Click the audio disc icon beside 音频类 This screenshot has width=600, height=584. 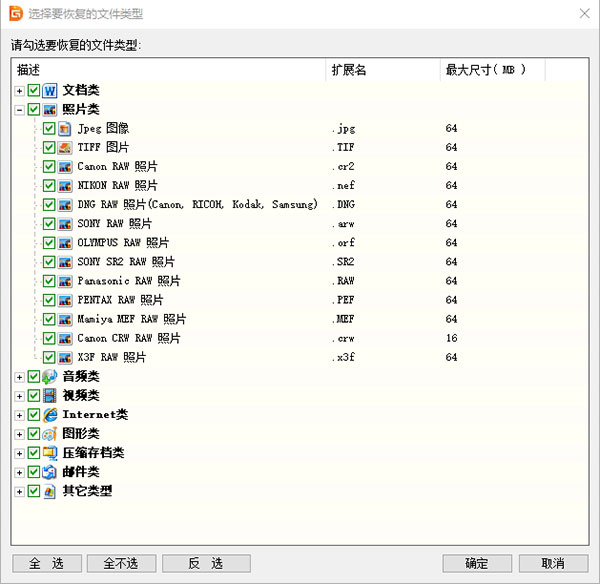(x=50, y=377)
